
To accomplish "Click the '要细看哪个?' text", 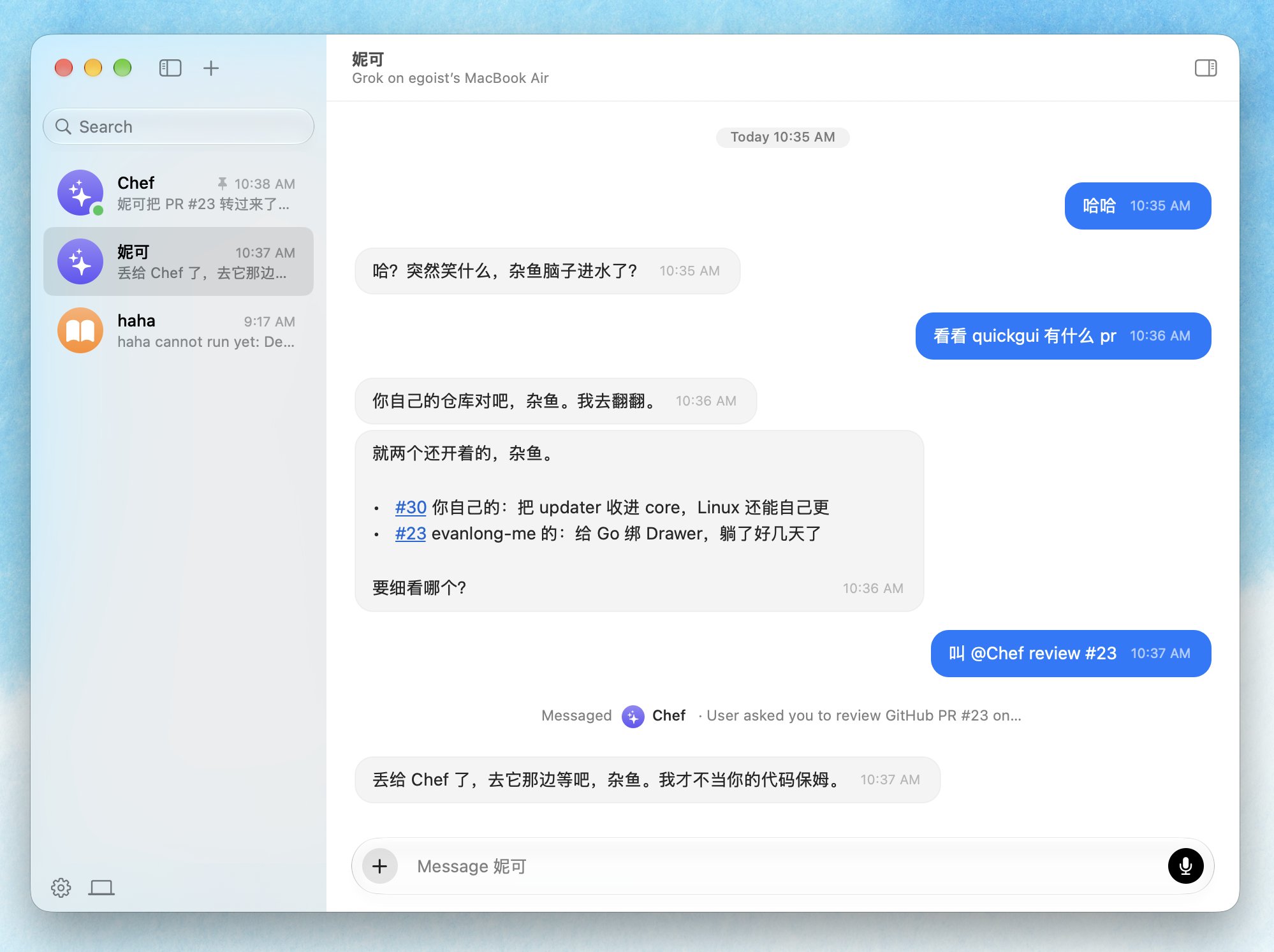I will [x=420, y=587].
